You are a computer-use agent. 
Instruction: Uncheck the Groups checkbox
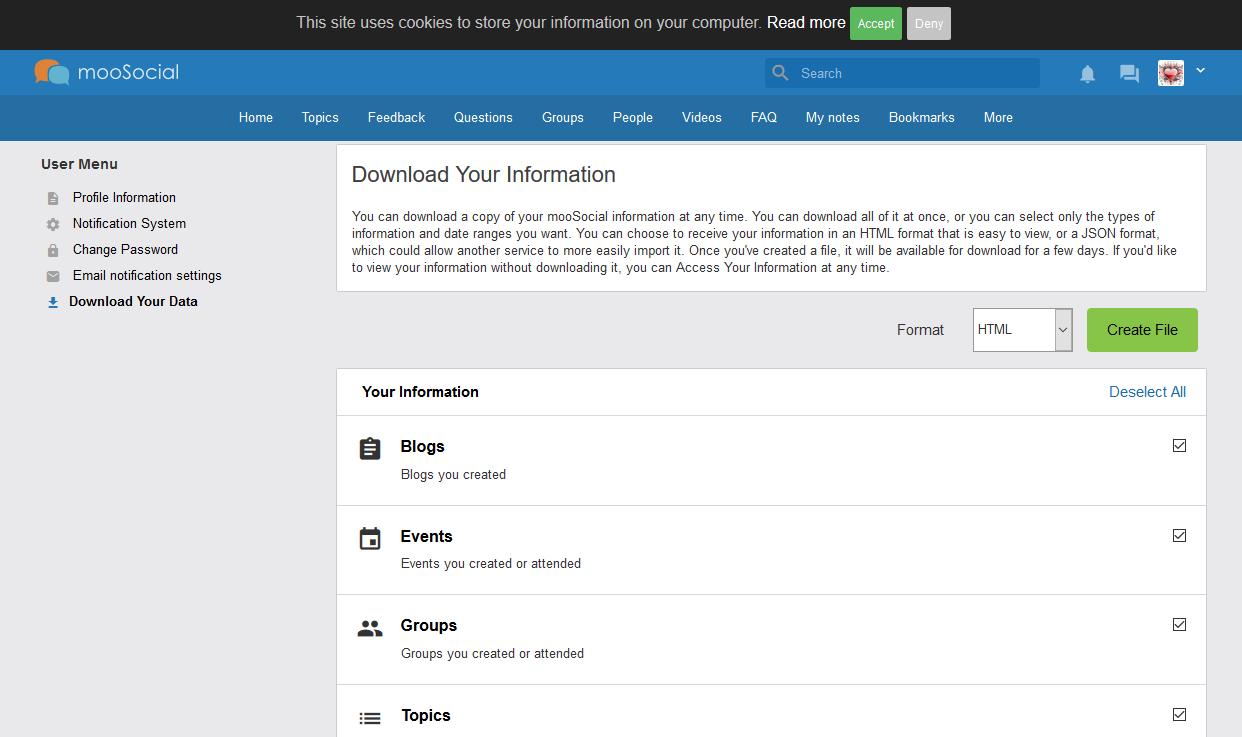1179,625
